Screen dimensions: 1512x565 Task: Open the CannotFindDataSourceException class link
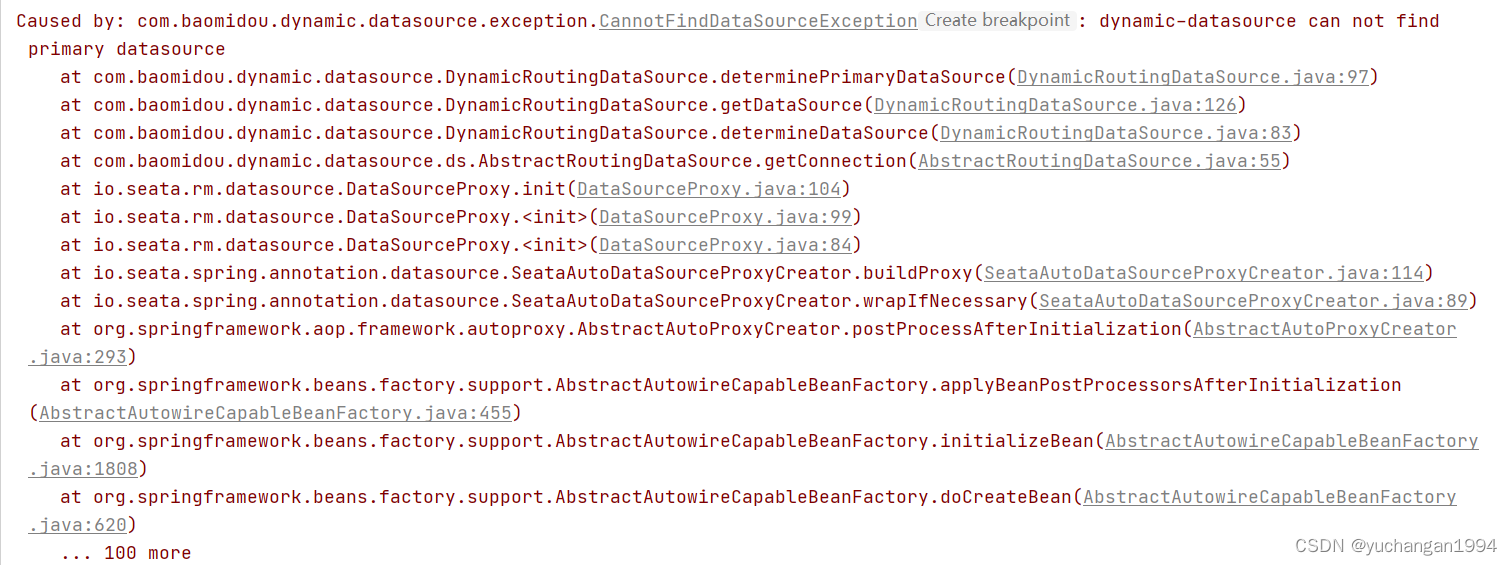click(x=758, y=21)
